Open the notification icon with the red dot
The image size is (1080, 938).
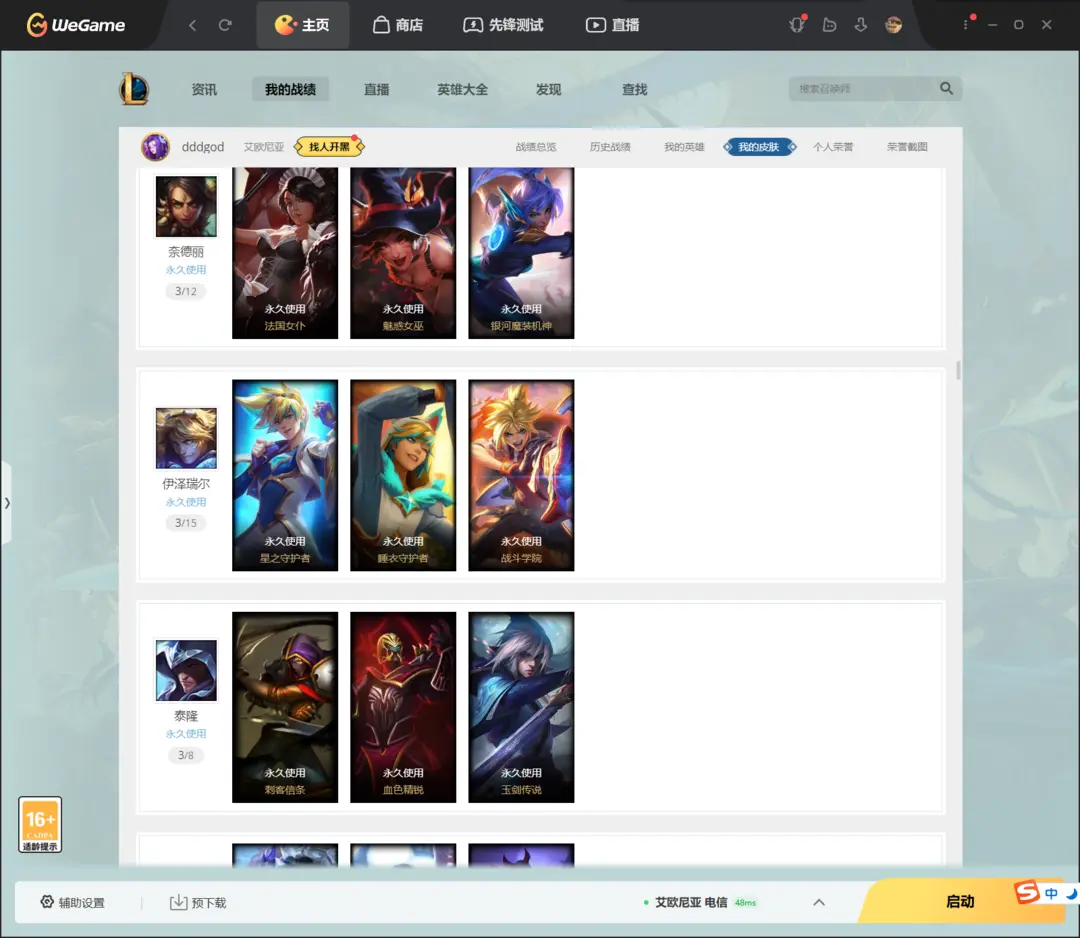pos(798,25)
